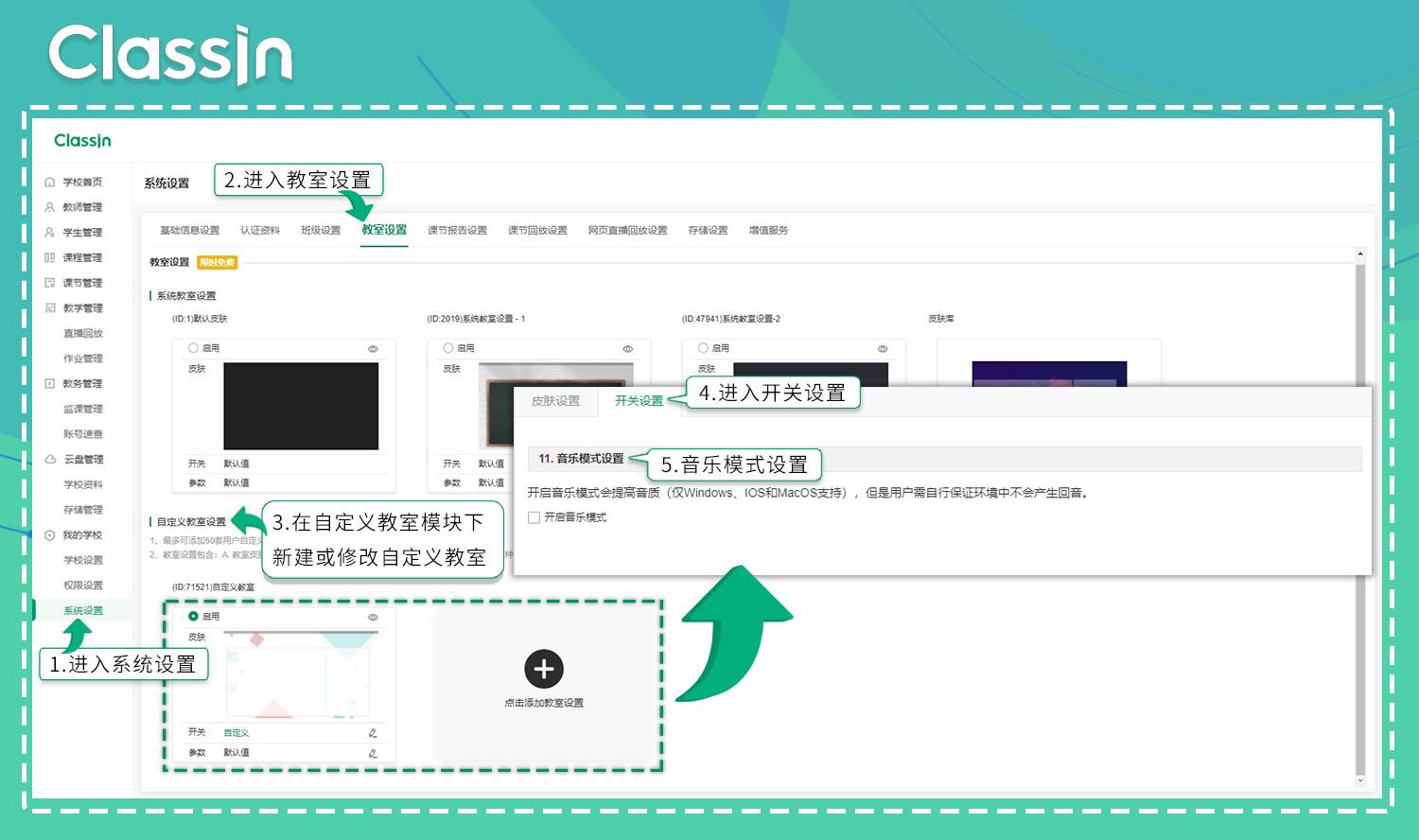Screen dimensions: 1419x840
Task: Click the 学校首页 home icon in sidebar
Action: click(50, 182)
